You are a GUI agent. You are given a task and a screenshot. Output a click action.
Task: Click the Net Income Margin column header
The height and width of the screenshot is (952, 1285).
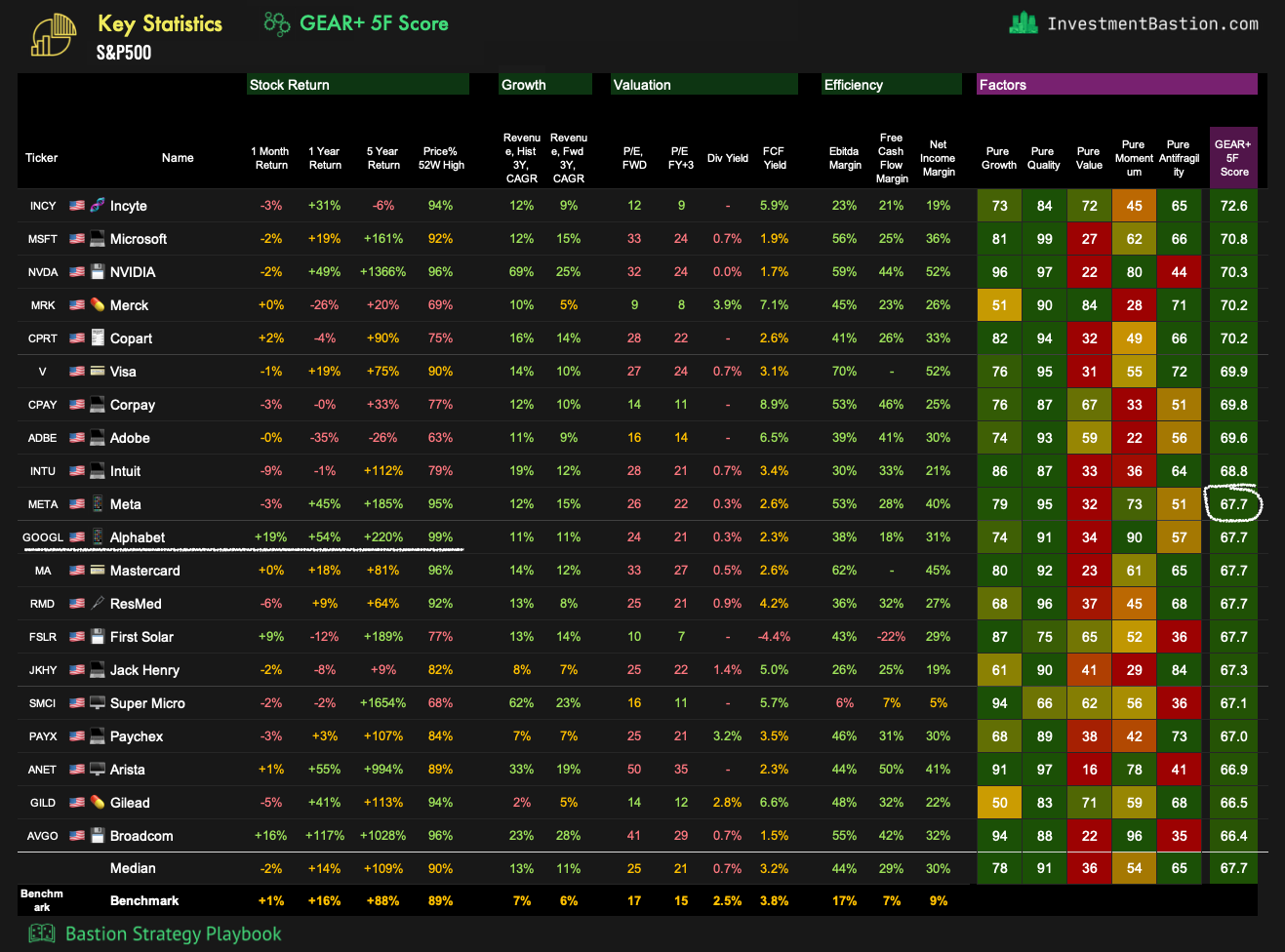[x=939, y=158]
